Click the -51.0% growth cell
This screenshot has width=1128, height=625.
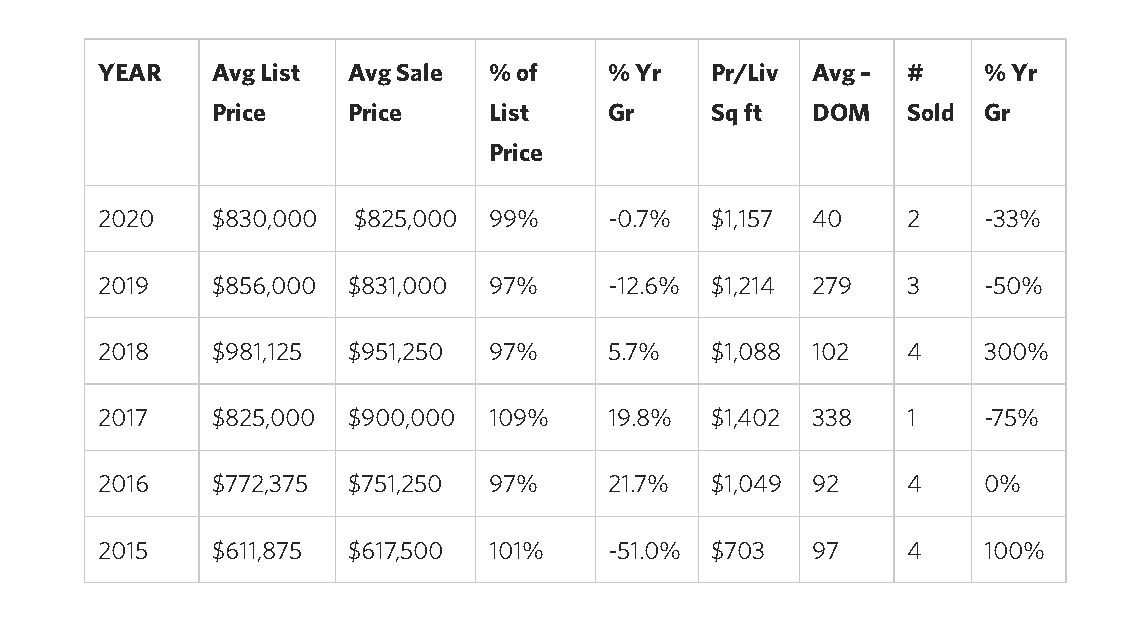coord(644,550)
